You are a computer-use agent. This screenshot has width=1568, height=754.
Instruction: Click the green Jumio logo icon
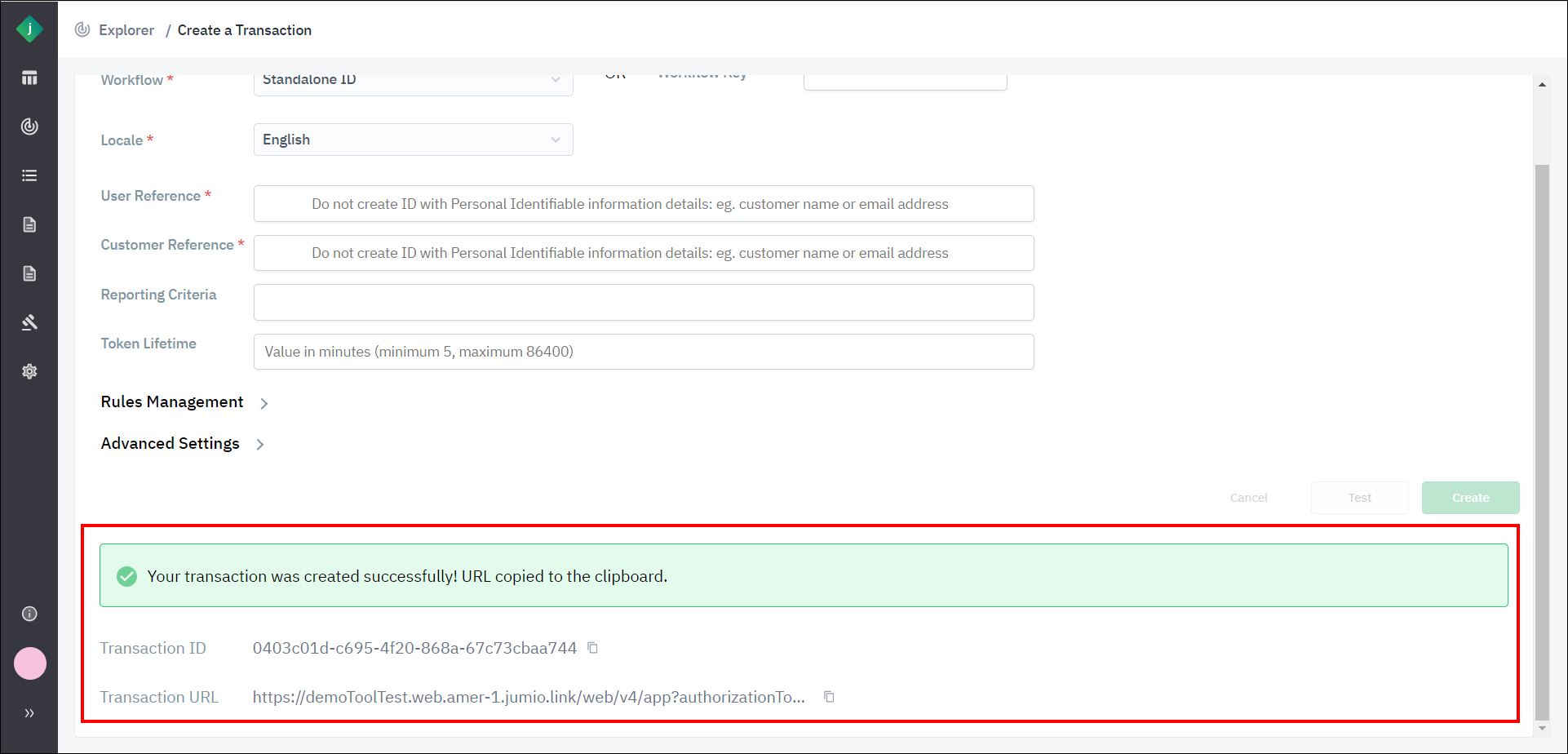pos(29,29)
